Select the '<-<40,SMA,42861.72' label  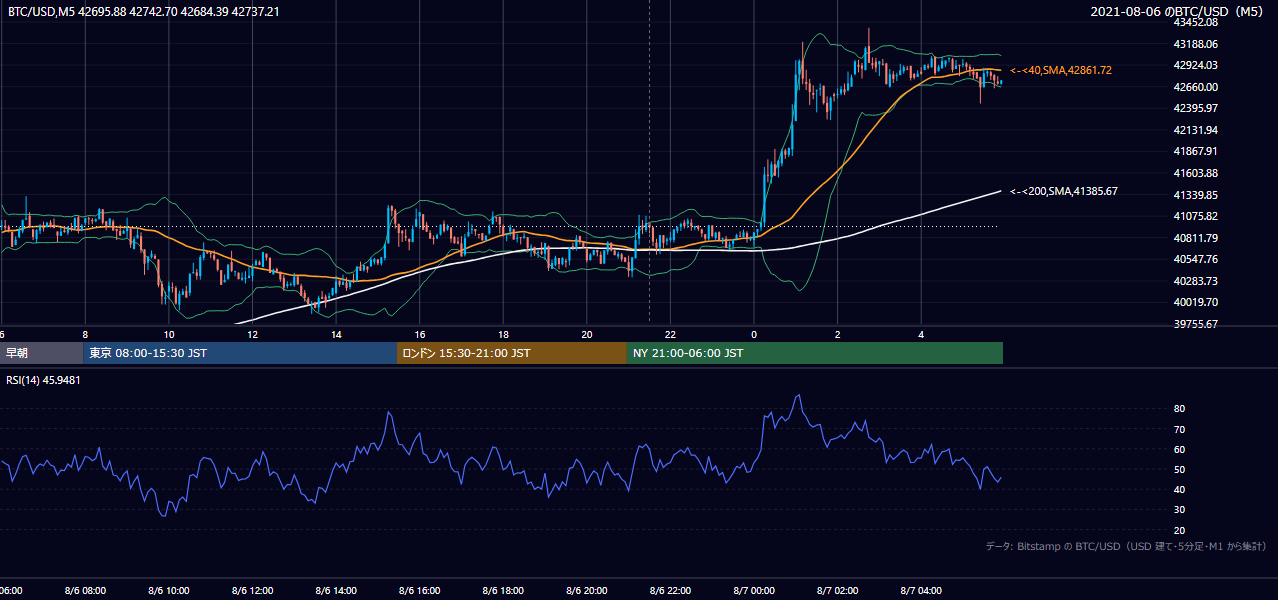tap(1061, 70)
